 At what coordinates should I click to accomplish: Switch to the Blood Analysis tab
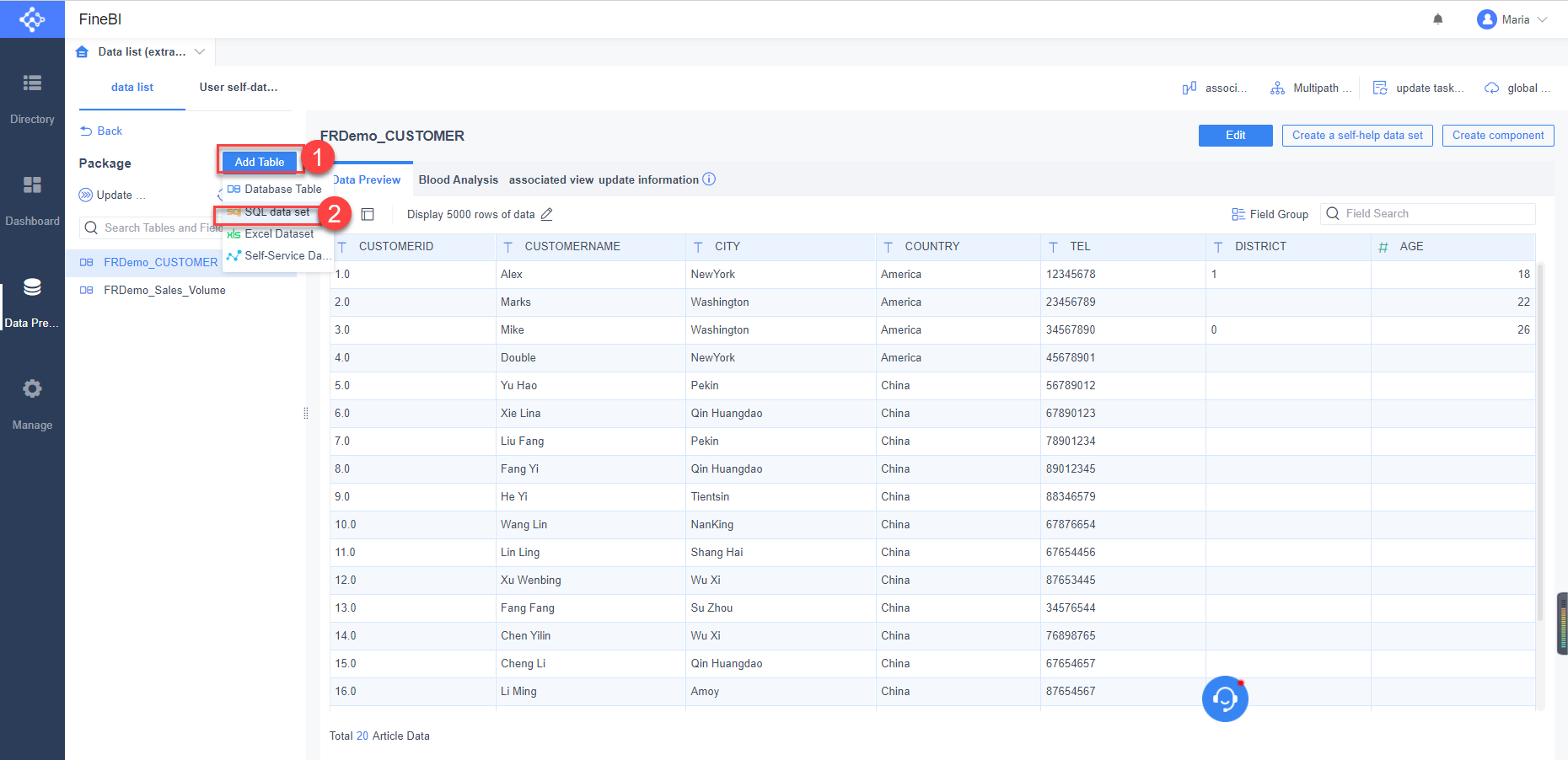pos(458,179)
